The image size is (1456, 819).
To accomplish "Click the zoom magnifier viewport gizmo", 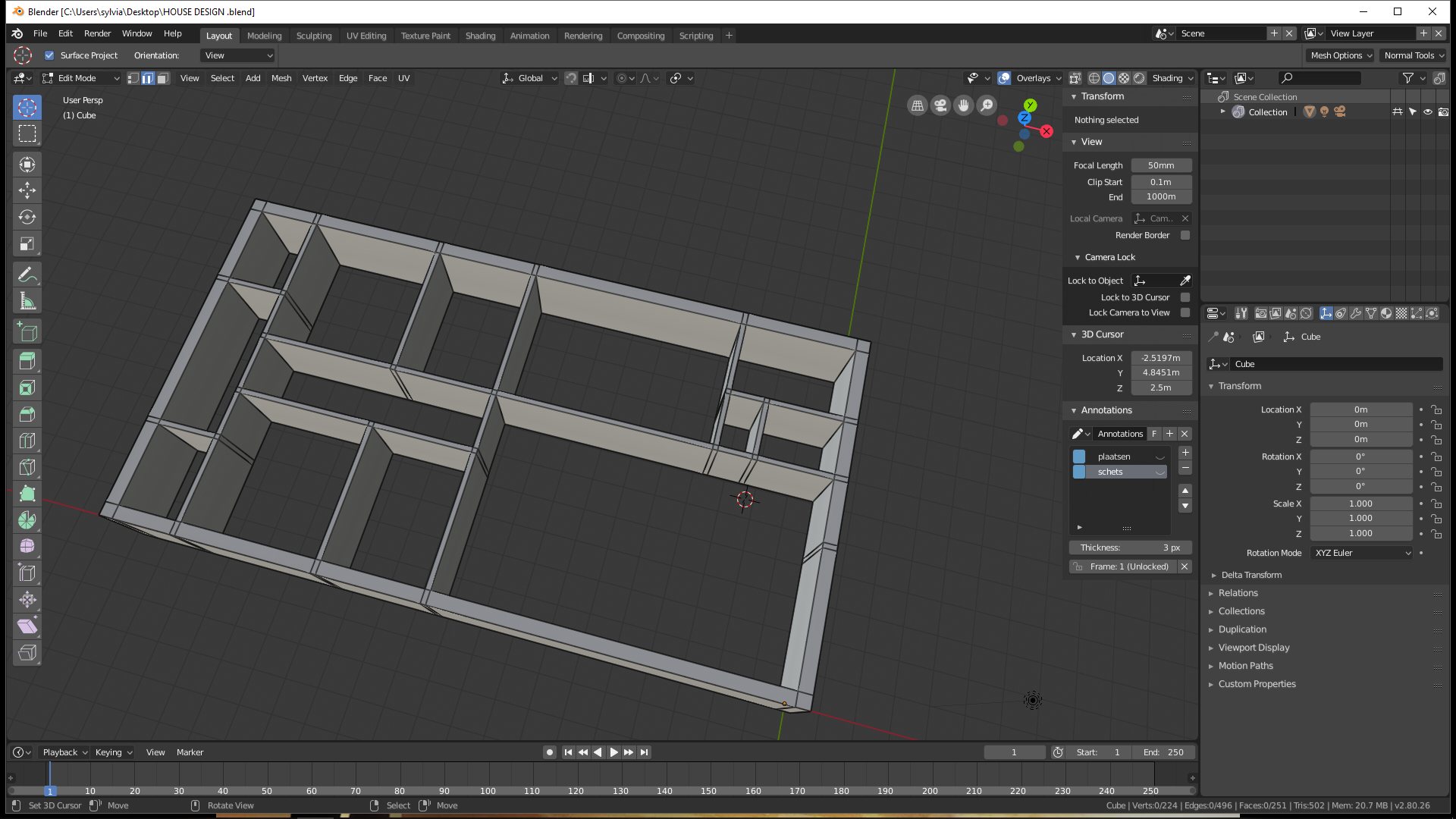I will click(x=987, y=105).
